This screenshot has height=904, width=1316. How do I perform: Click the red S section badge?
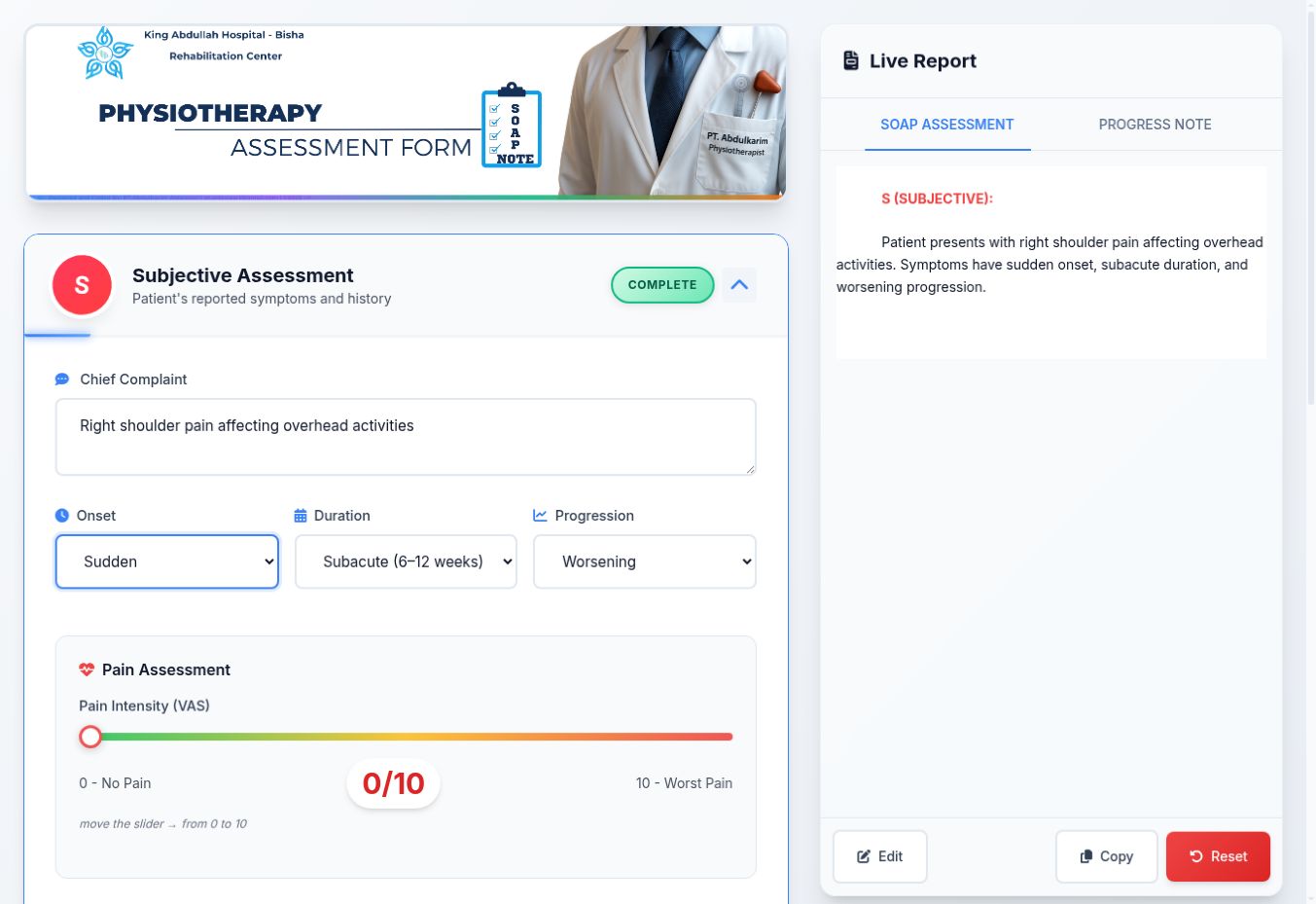[82, 285]
